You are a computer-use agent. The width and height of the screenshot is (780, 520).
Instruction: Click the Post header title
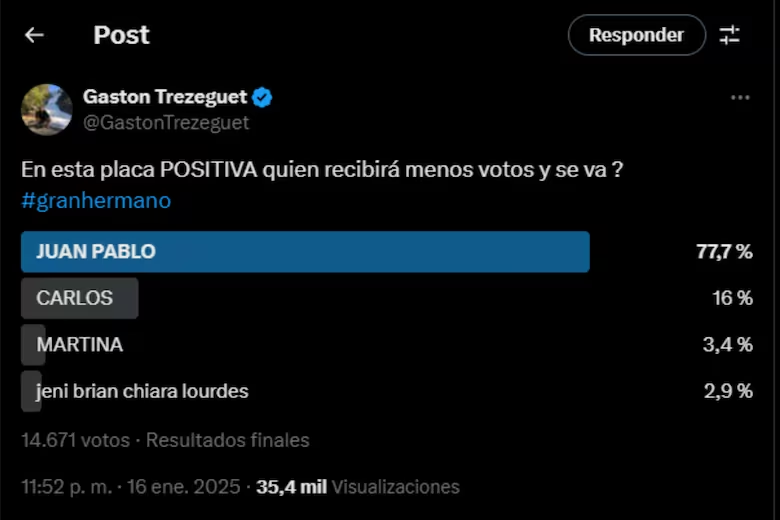121,35
